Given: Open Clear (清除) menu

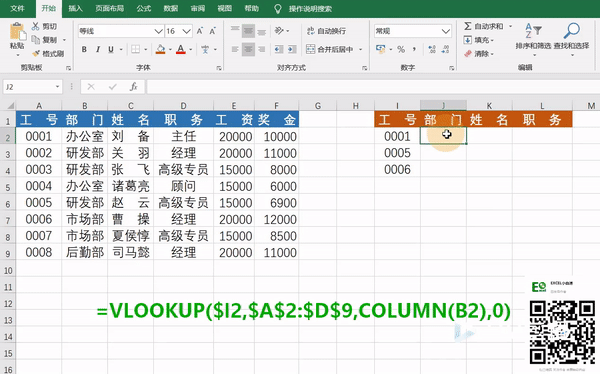Looking at the screenshot, I should (479, 54).
